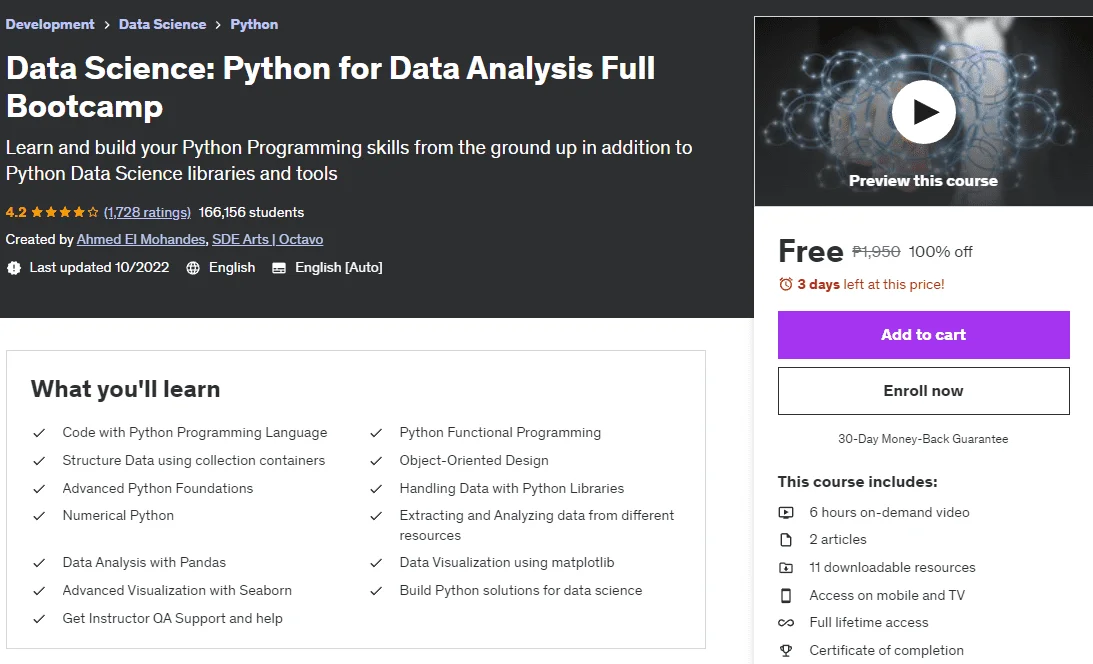
Task: Click the mobile icon beside Access on mobile
Action: 786,596
